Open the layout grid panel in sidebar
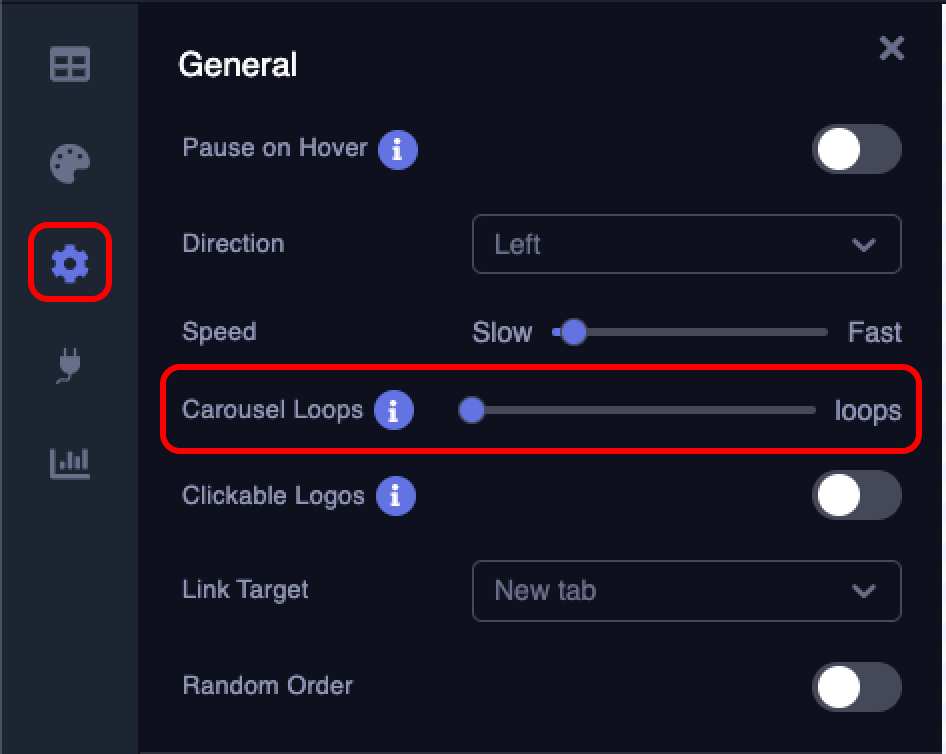946x754 pixels. [x=68, y=63]
